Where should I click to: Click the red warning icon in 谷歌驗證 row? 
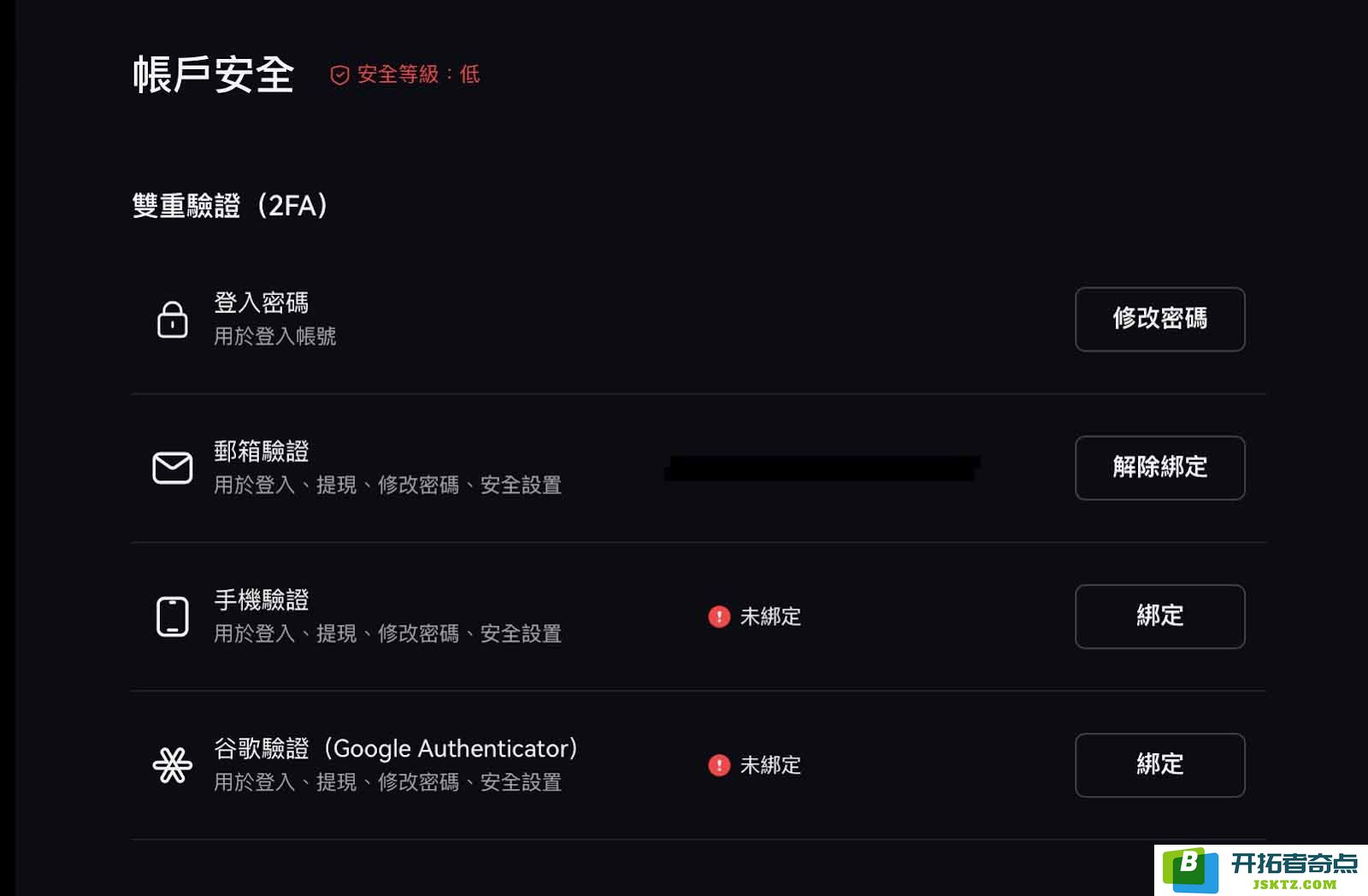pos(719,765)
